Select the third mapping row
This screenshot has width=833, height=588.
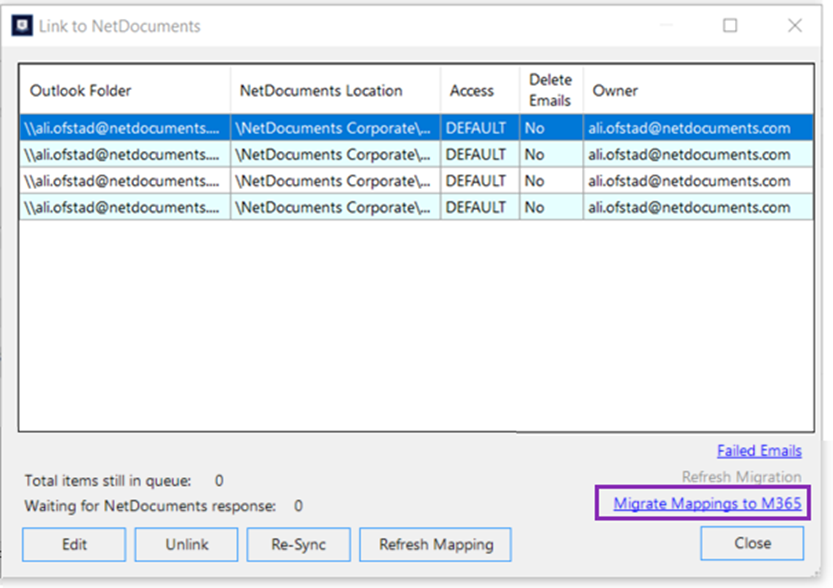[x=300, y=181]
